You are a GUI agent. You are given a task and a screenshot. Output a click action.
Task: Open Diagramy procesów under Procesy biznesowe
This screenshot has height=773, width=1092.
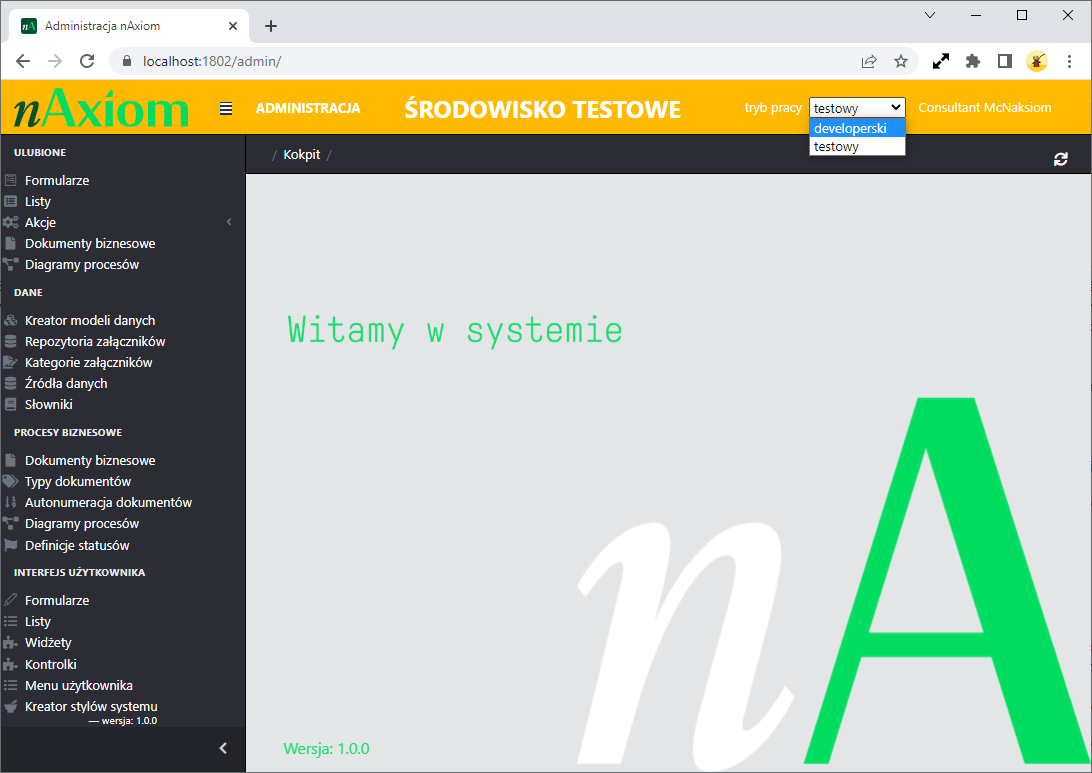82,524
